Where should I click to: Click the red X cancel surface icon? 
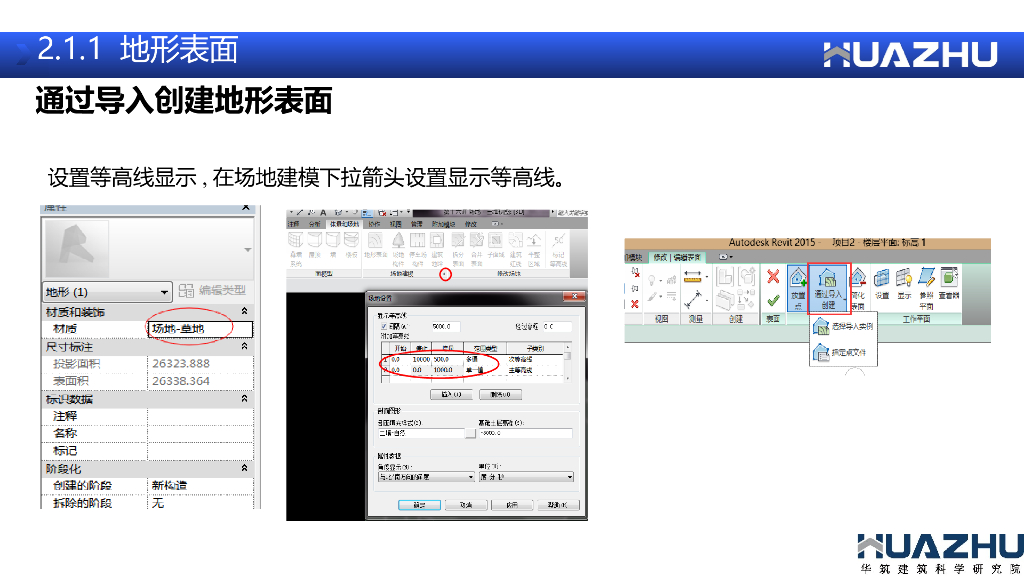pyautogui.click(x=773, y=276)
